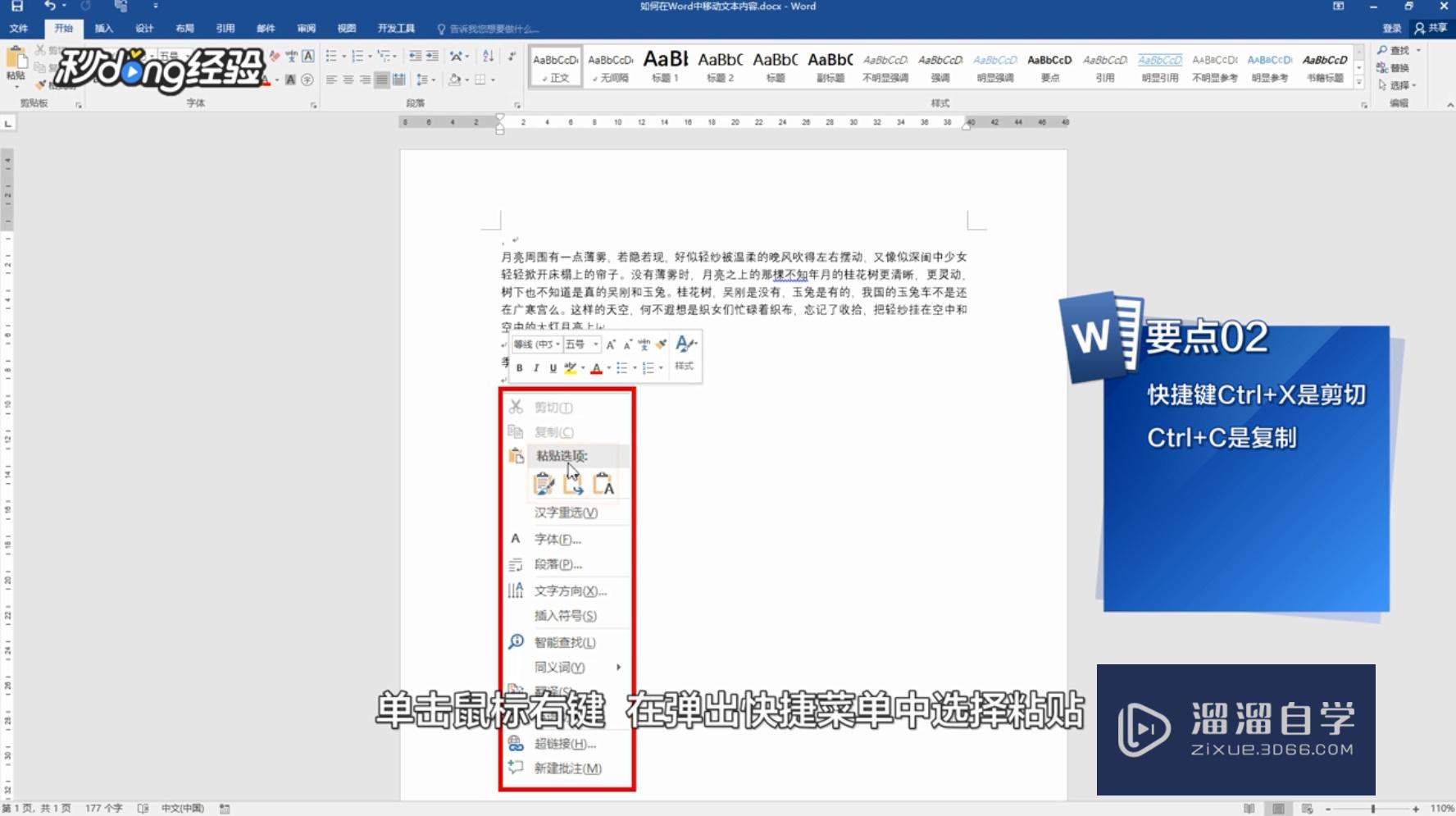Click the phonetic guide (wén) icon in ribbon

tap(291, 56)
